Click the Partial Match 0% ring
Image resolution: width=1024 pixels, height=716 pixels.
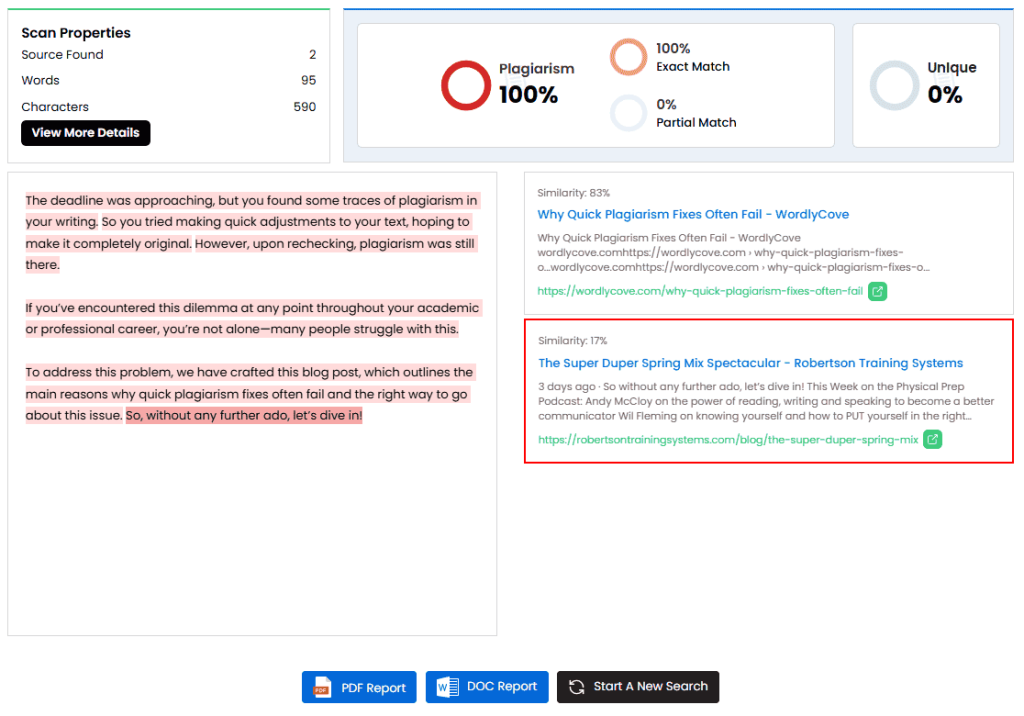629,113
